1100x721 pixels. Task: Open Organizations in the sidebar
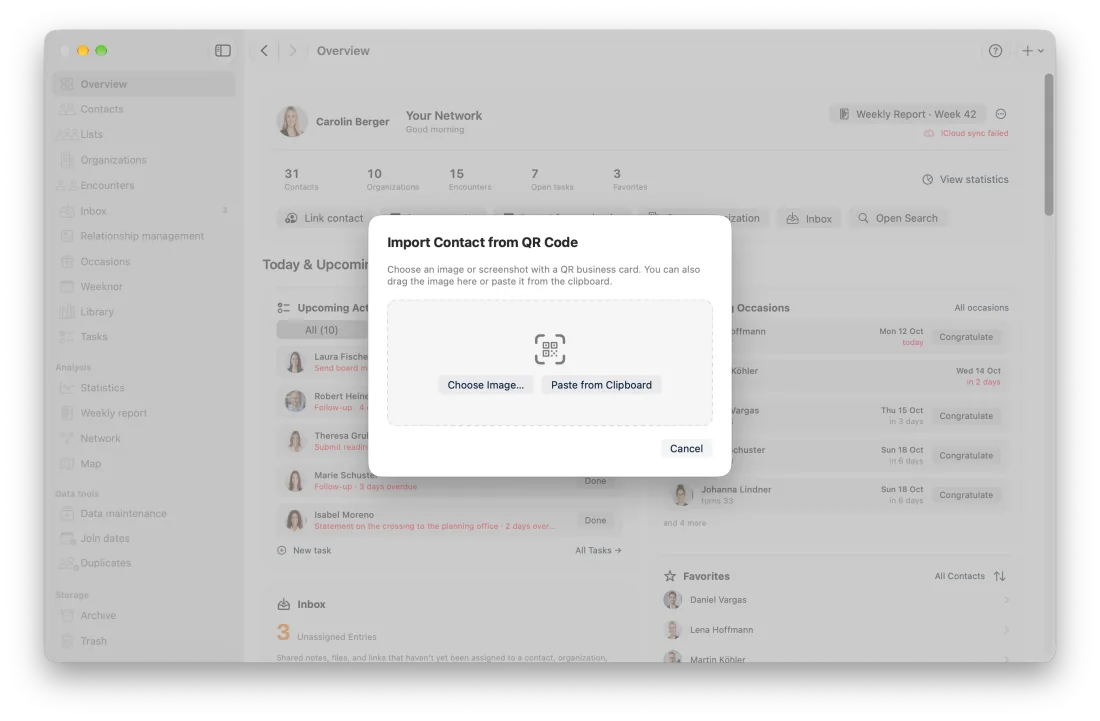[x=144, y=160]
